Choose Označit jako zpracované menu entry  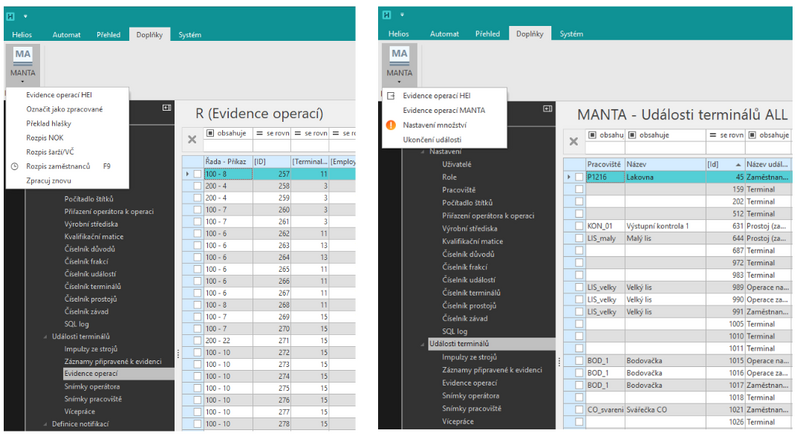coord(64,109)
